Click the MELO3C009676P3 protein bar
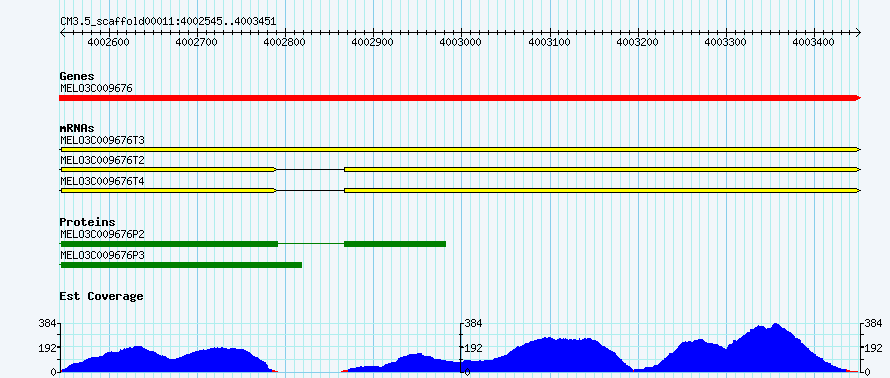The image size is (890, 378). pos(181,265)
